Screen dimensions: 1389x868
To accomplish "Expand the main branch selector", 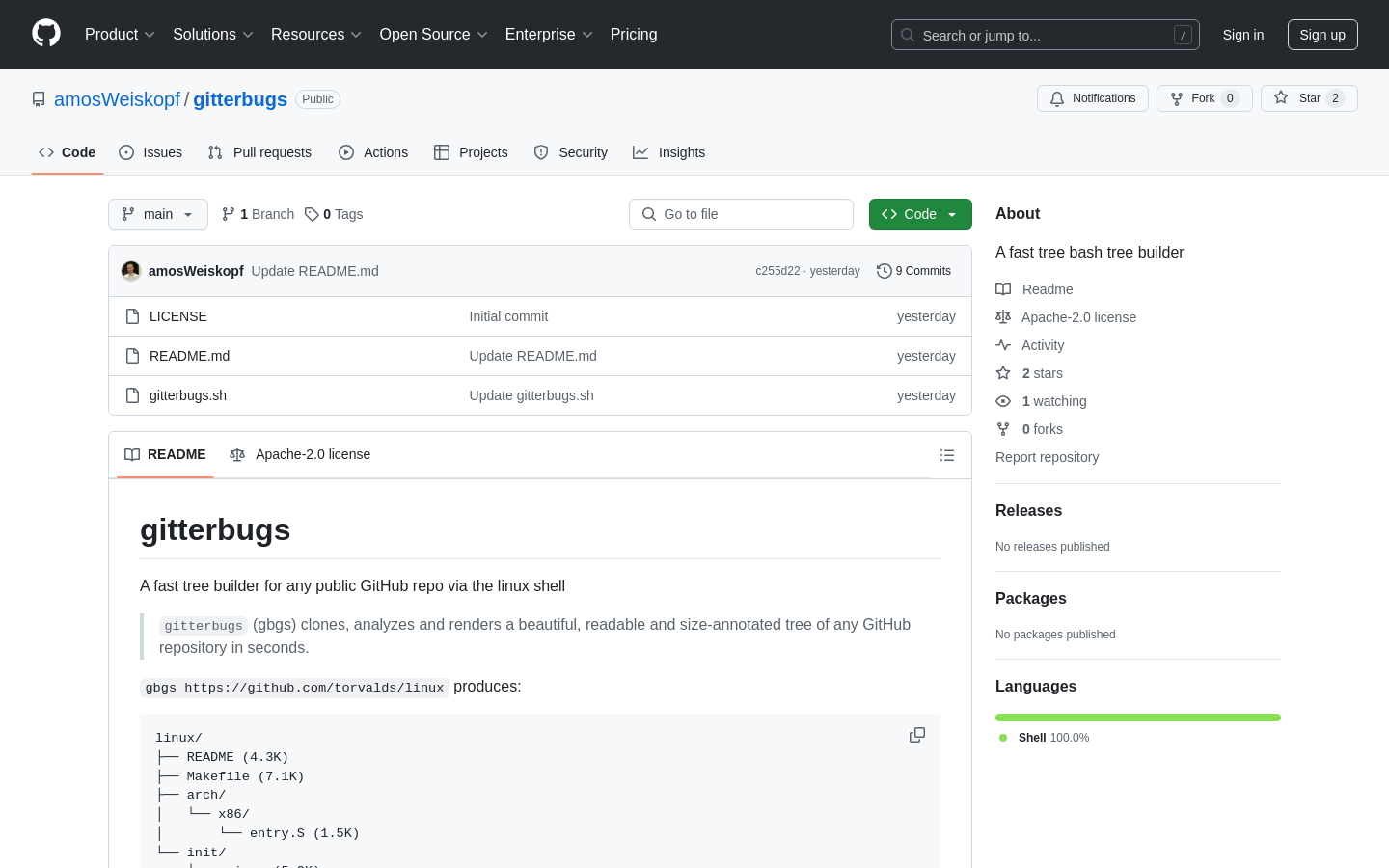I will point(158,214).
